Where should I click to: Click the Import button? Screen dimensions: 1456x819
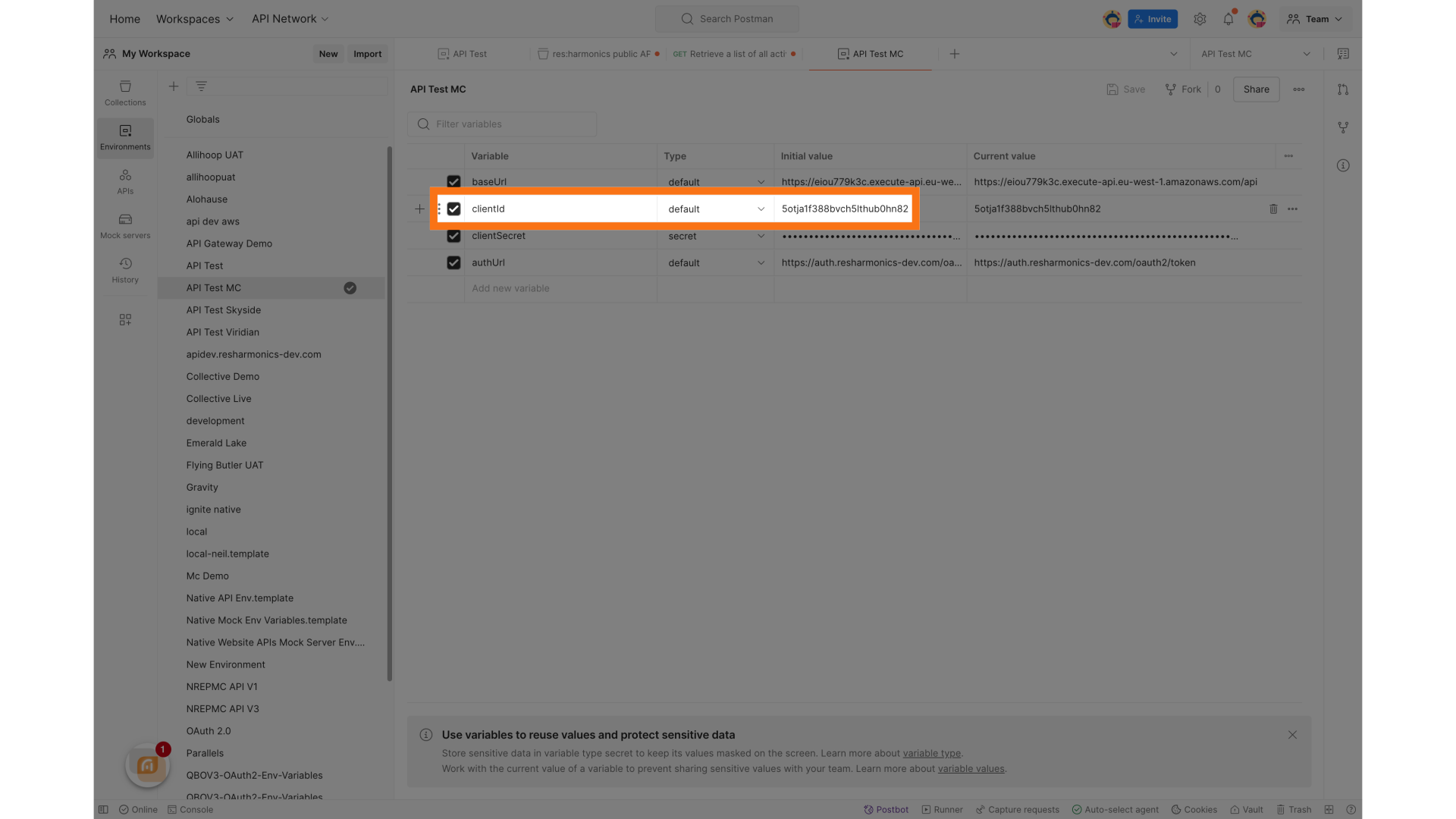pyautogui.click(x=367, y=54)
